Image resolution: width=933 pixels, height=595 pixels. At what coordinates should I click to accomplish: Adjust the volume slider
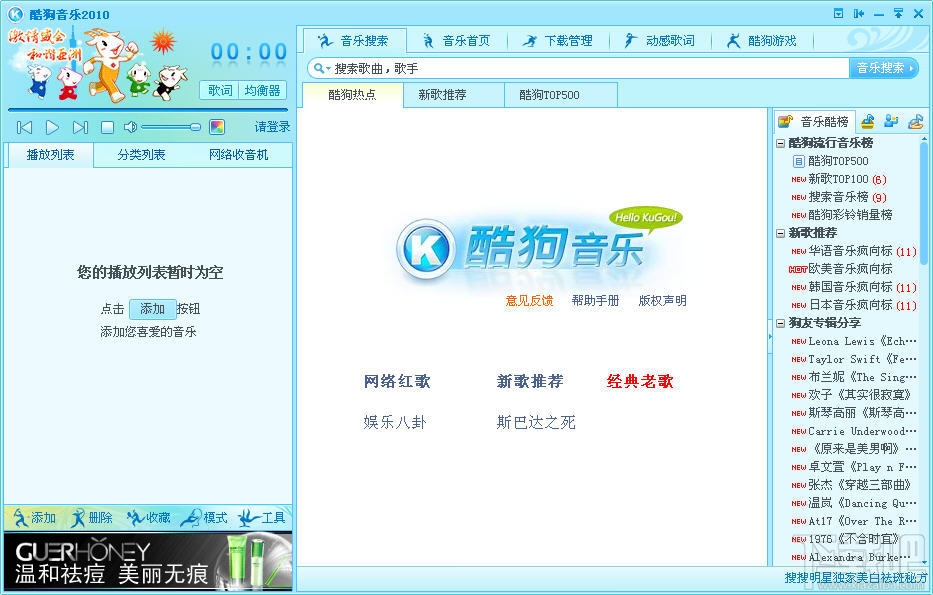171,126
